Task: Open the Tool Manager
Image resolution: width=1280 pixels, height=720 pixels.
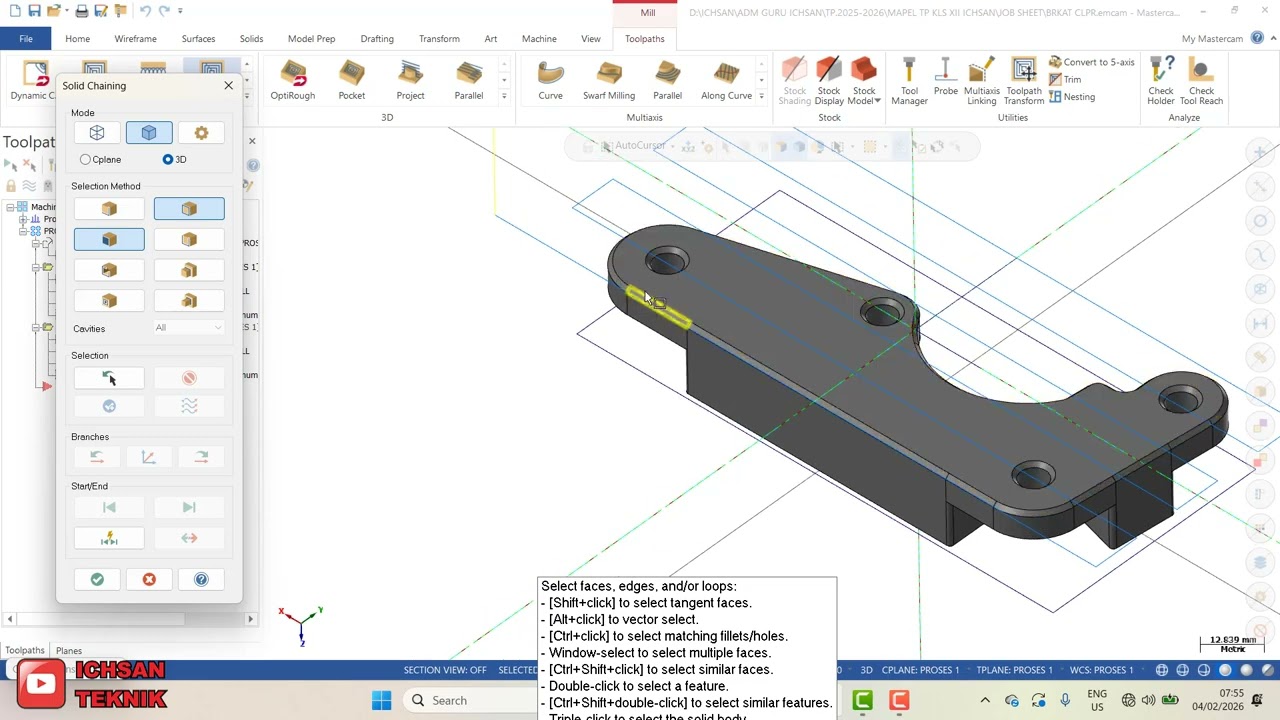Action: [x=909, y=81]
